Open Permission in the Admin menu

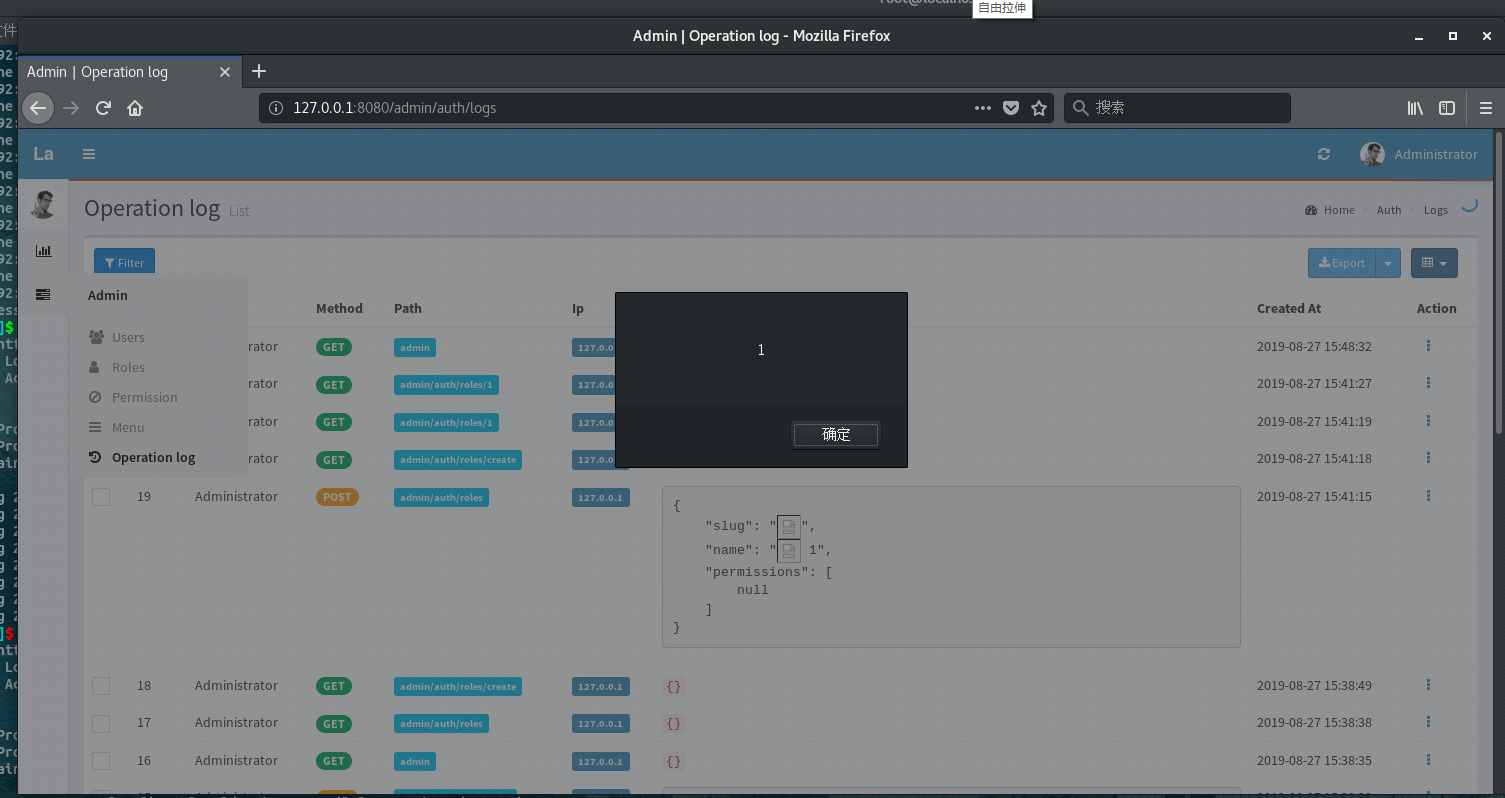[144, 397]
